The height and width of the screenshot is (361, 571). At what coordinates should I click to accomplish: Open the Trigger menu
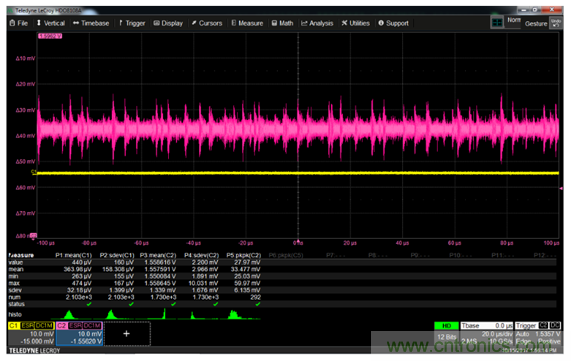pos(132,23)
